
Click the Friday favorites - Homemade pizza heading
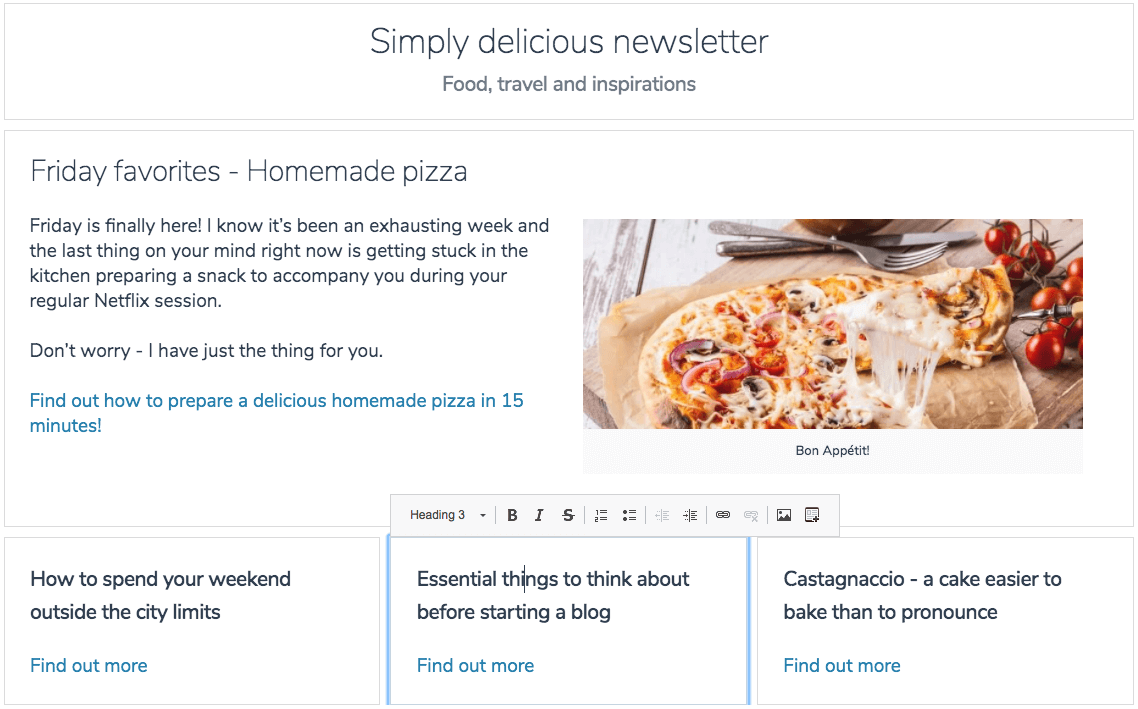click(248, 172)
